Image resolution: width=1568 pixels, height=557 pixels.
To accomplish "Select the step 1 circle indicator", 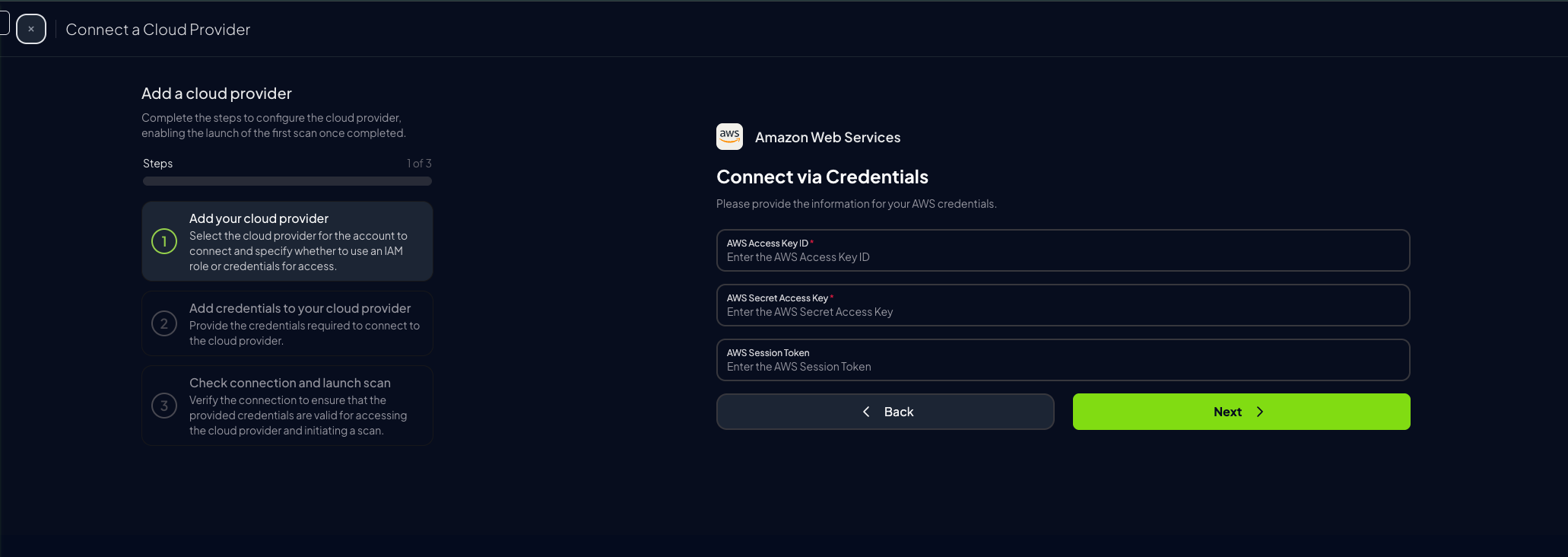I will point(164,241).
